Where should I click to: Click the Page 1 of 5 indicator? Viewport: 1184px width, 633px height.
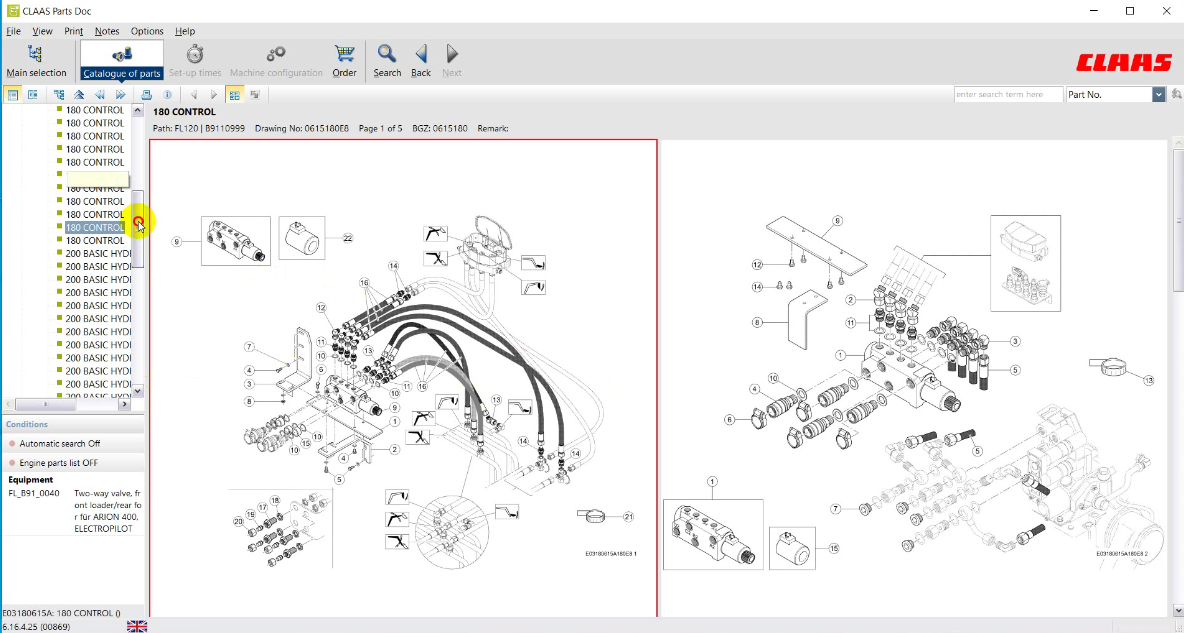coord(381,128)
